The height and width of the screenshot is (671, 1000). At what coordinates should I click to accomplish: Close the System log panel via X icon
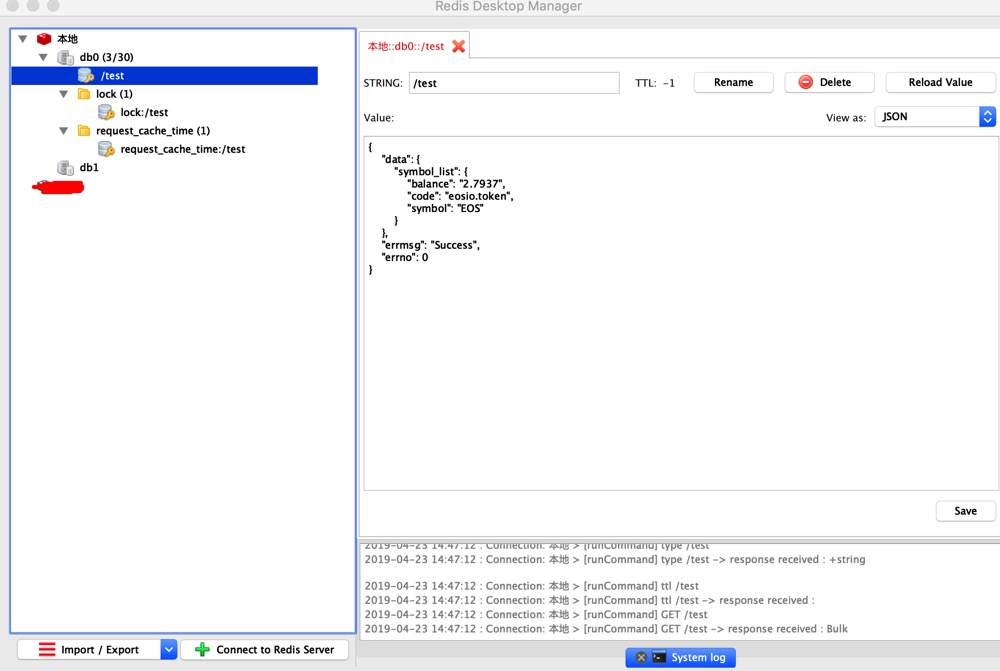[x=642, y=657]
